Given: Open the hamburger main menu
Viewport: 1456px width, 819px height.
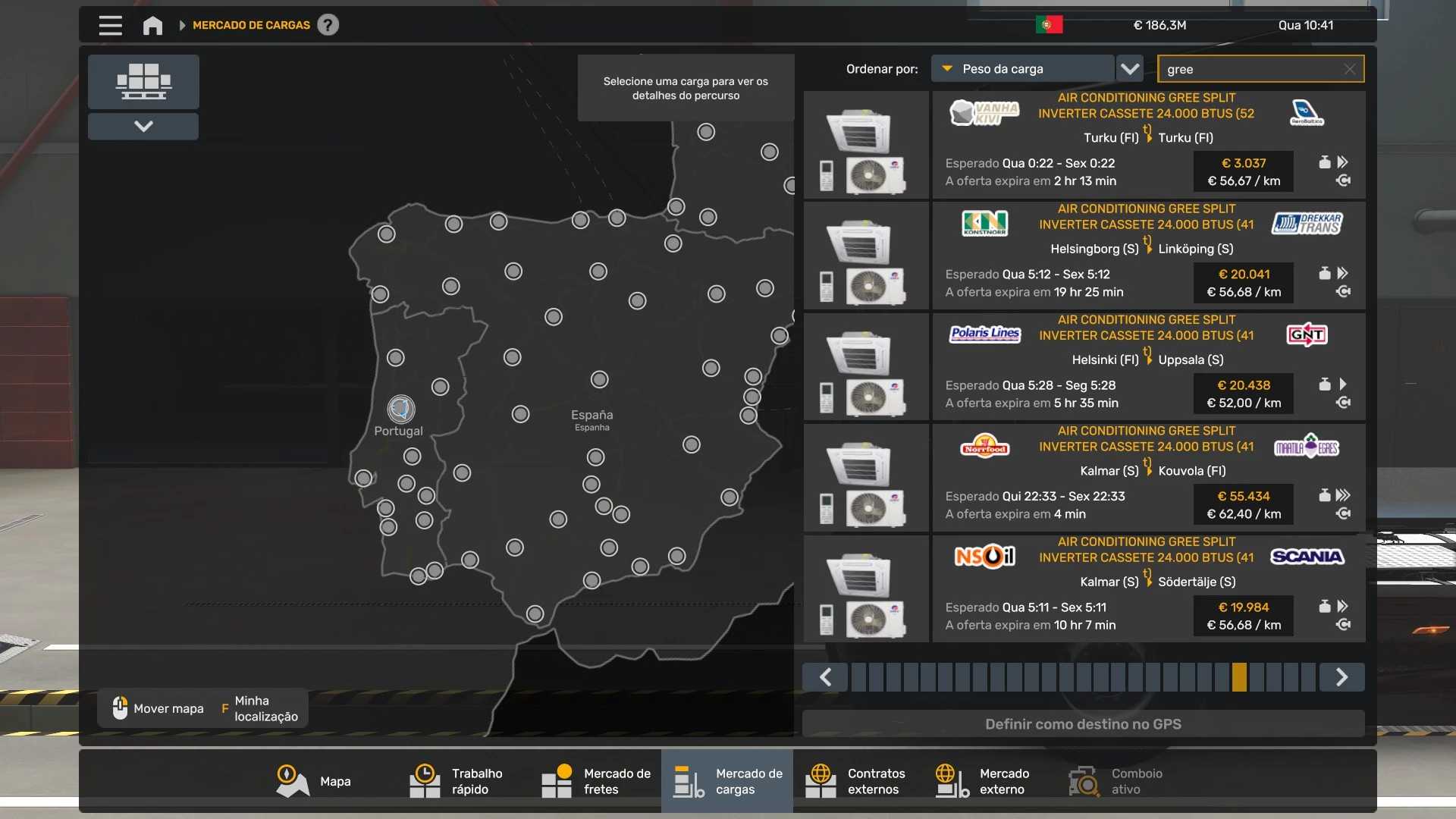Looking at the screenshot, I should (x=110, y=25).
